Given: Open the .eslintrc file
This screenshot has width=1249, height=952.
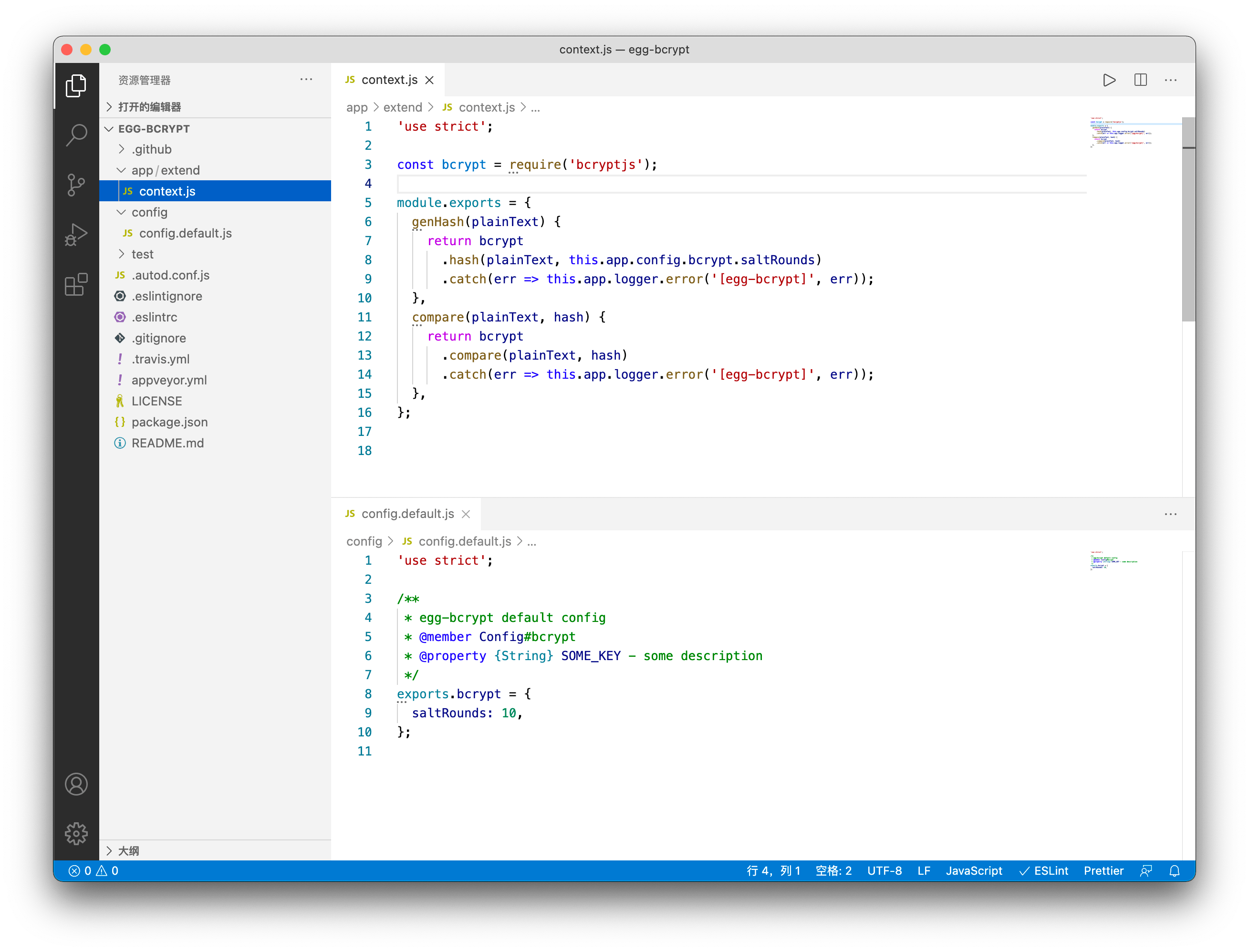Looking at the screenshot, I should (215, 317).
